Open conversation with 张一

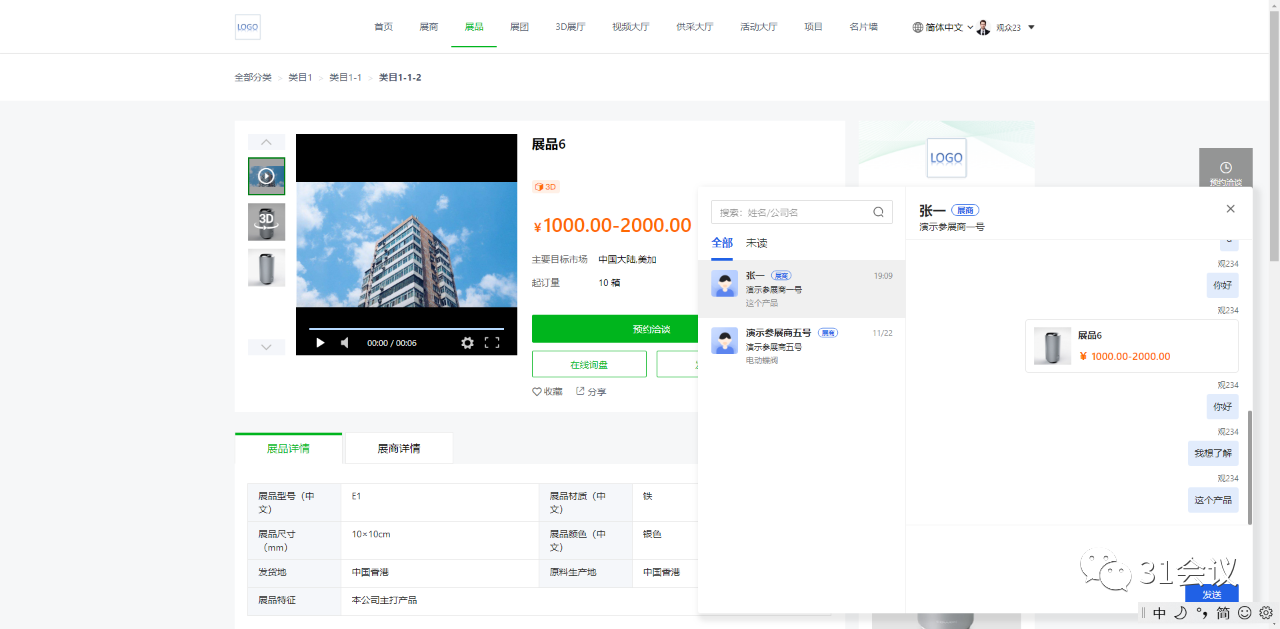point(801,289)
